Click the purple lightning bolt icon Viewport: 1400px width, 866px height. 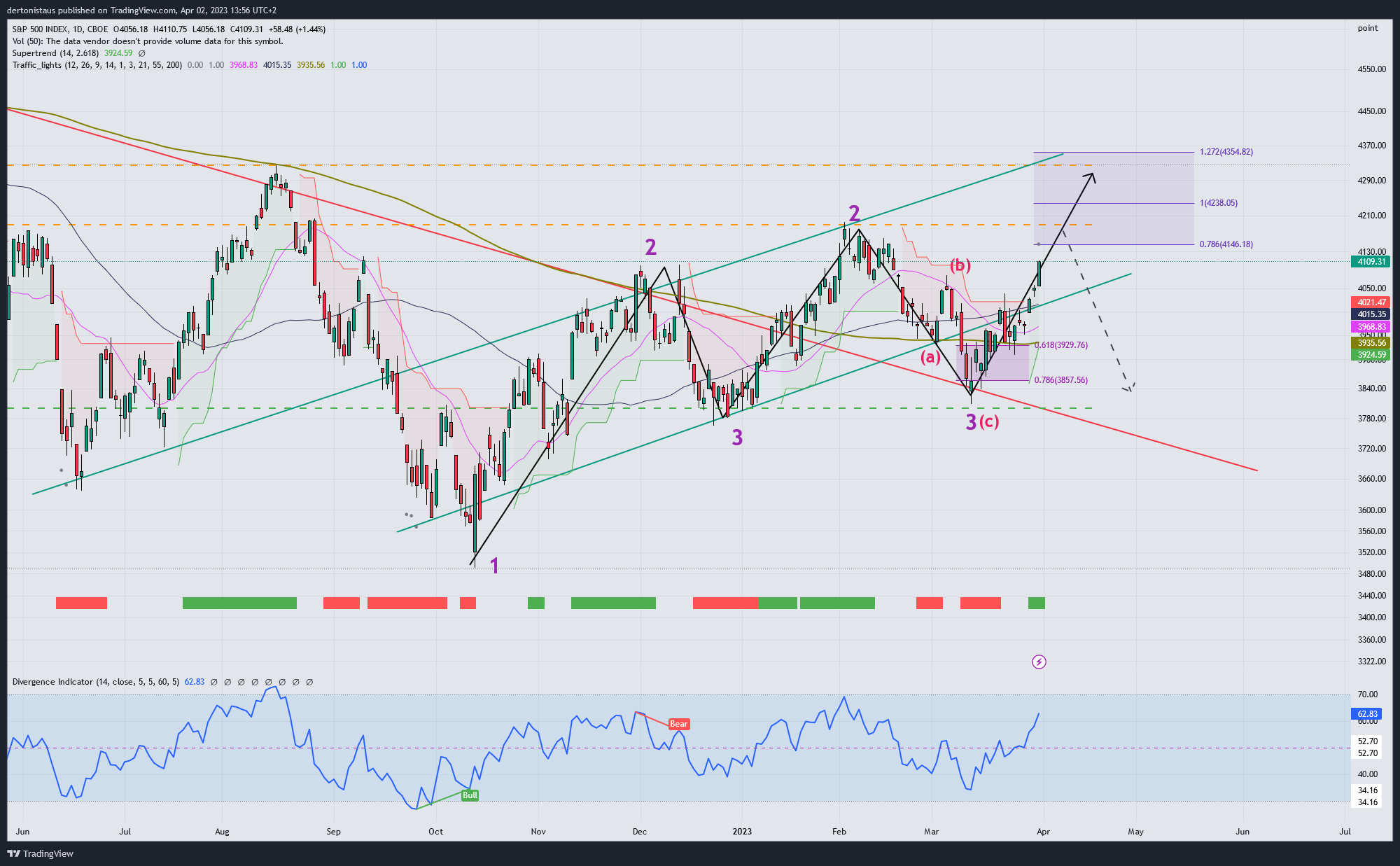[1039, 662]
